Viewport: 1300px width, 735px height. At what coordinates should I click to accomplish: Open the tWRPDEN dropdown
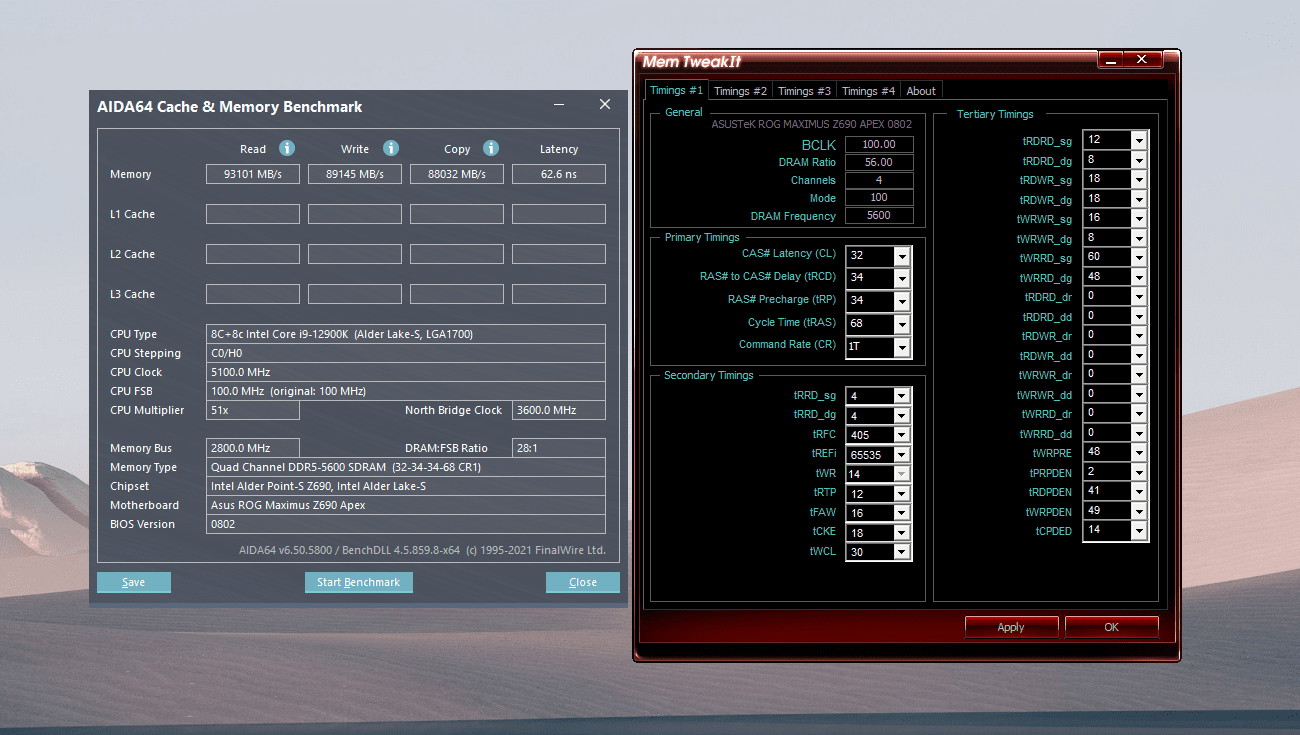[x=1139, y=511]
